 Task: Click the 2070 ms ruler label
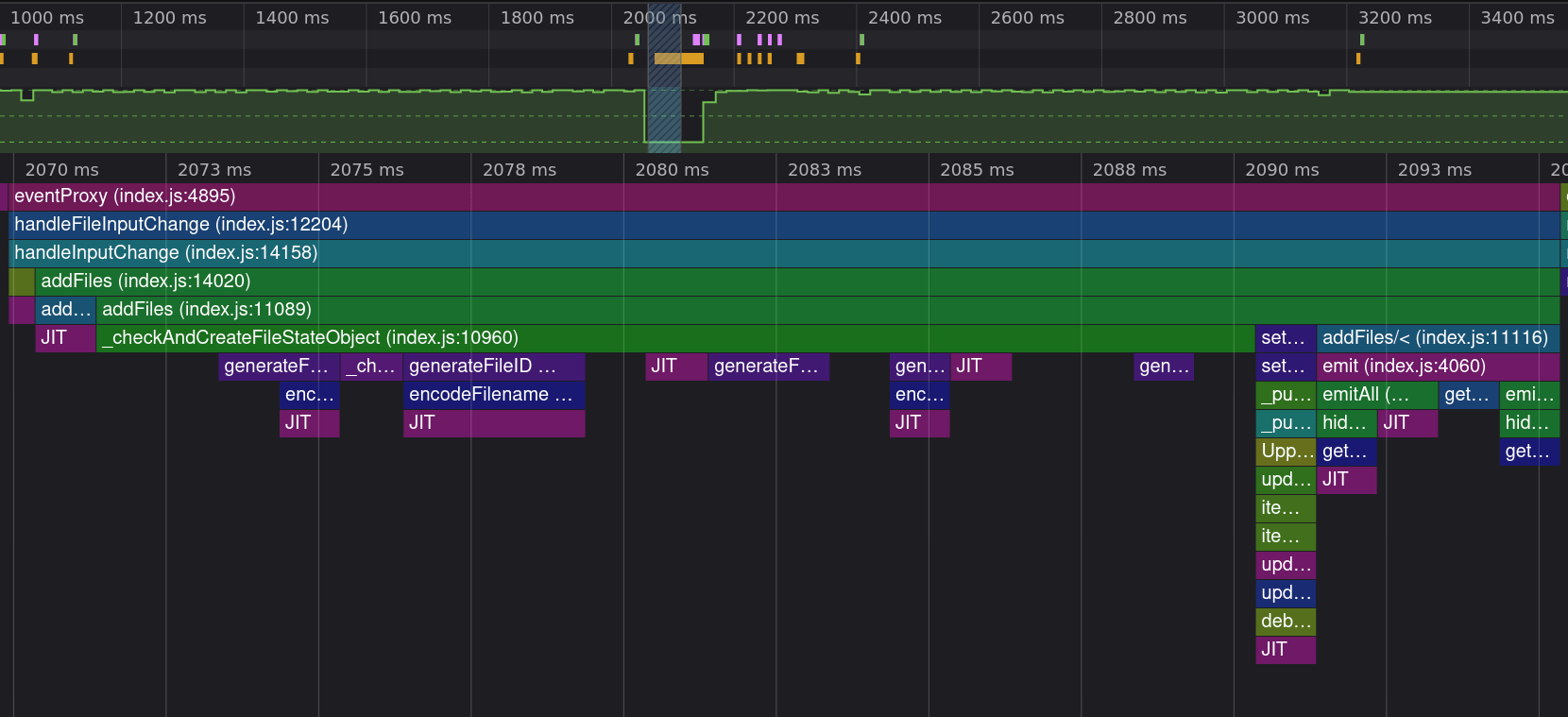pyautogui.click(x=61, y=170)
